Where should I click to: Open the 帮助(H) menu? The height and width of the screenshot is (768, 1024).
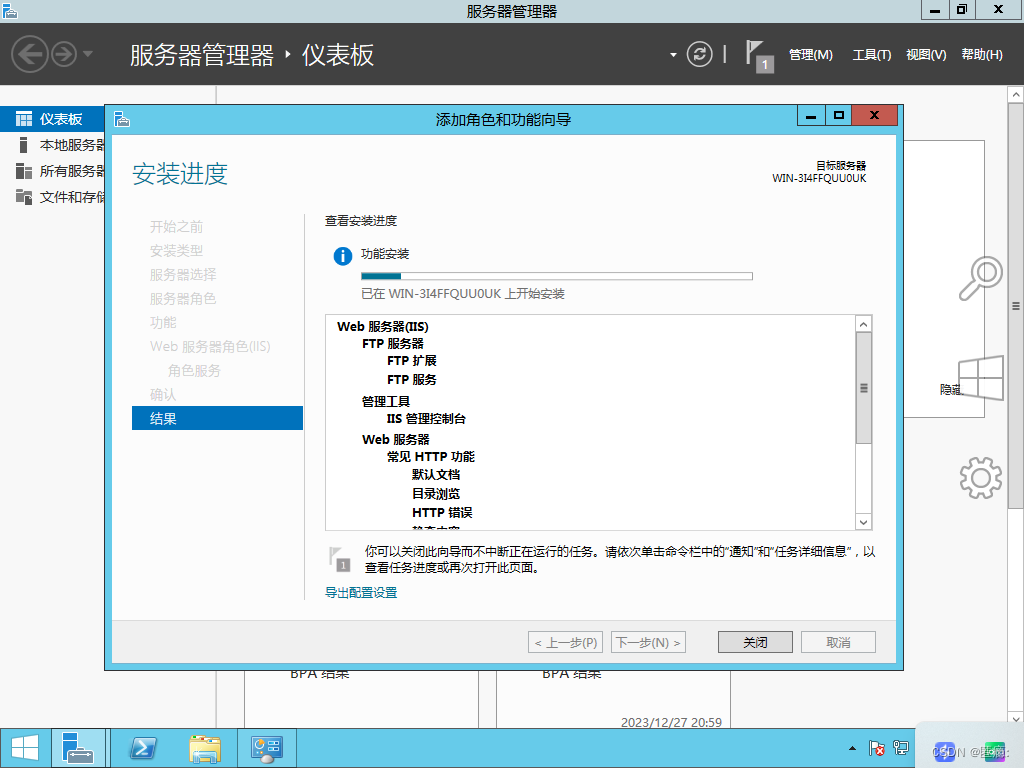(982, 55)
